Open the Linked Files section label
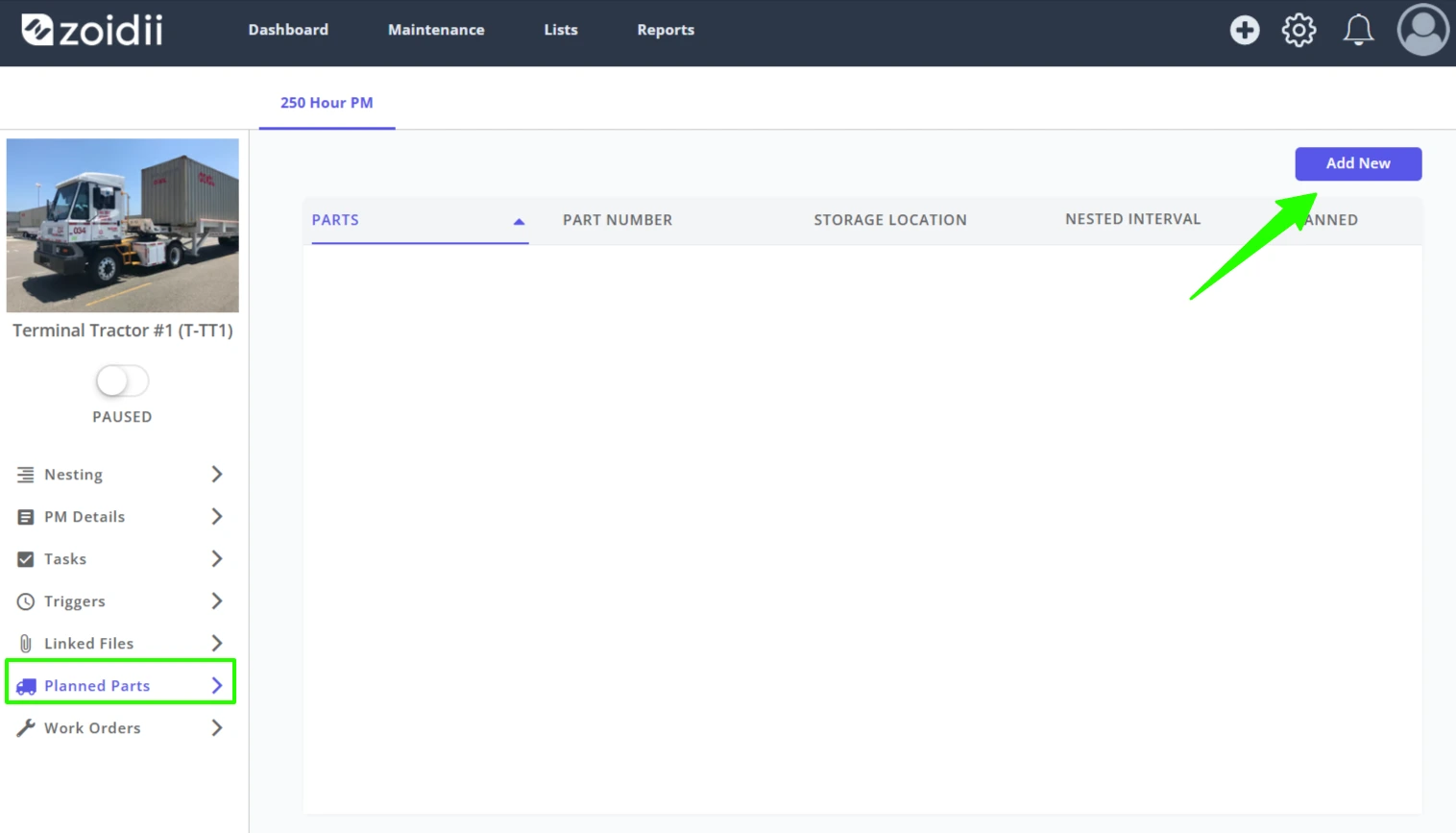 click(88, 644)
